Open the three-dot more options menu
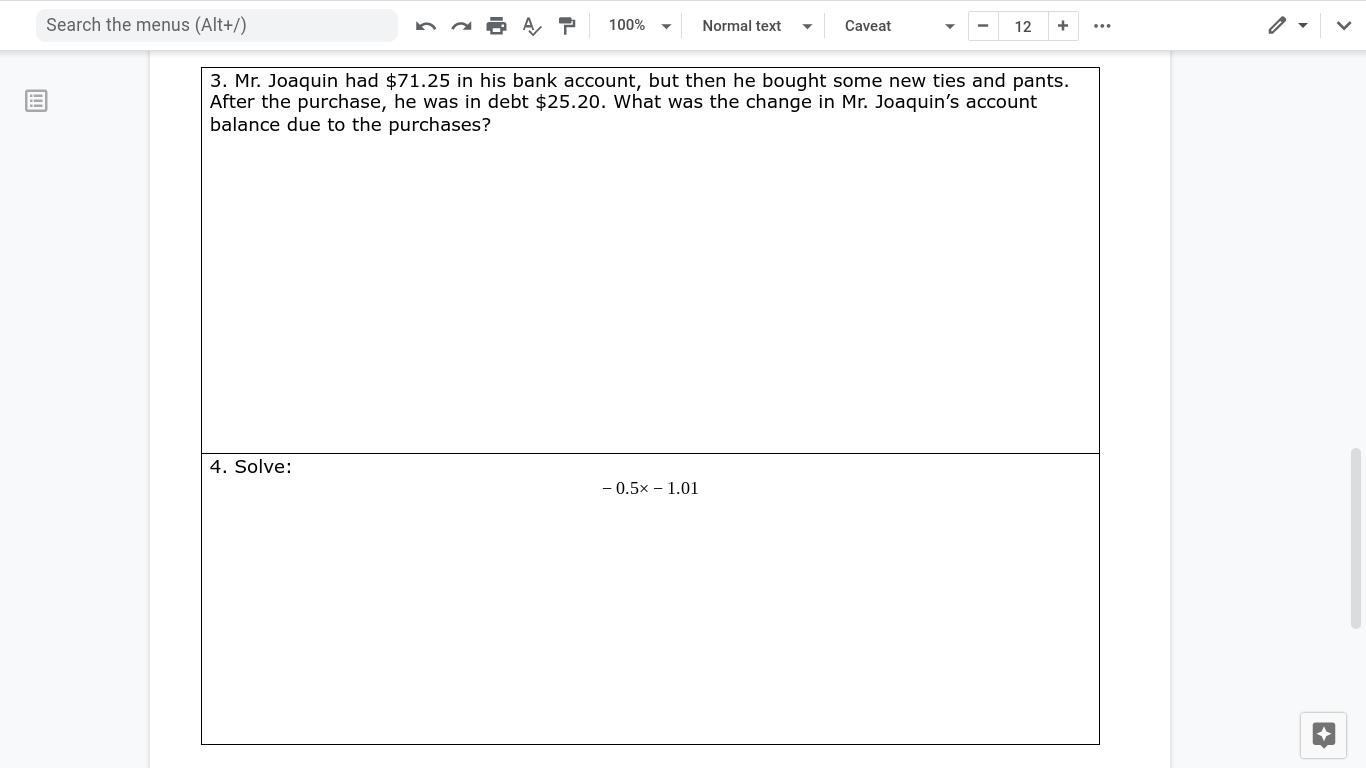This screenshot has width=1366, height=768. point(1102,26)
